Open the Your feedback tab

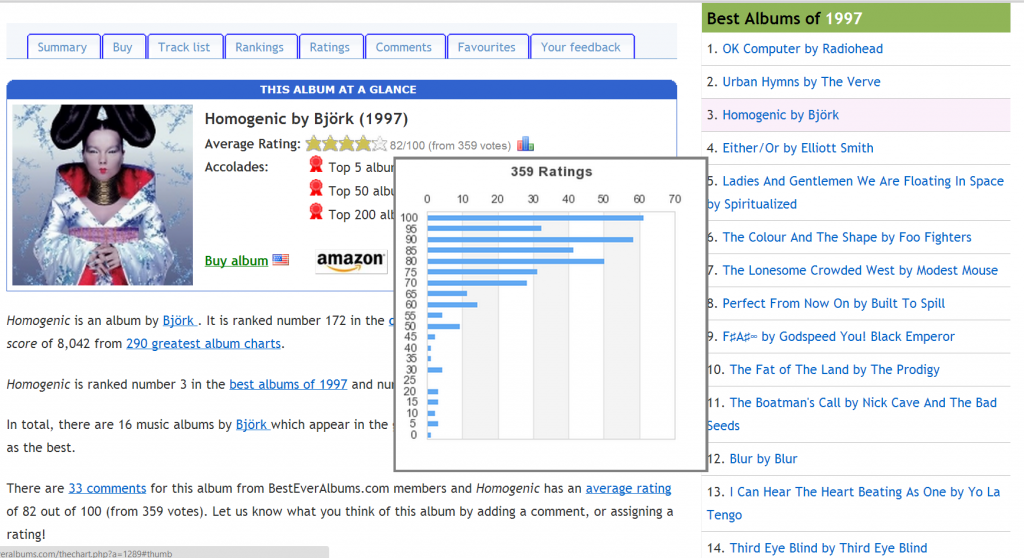[580, 47]
